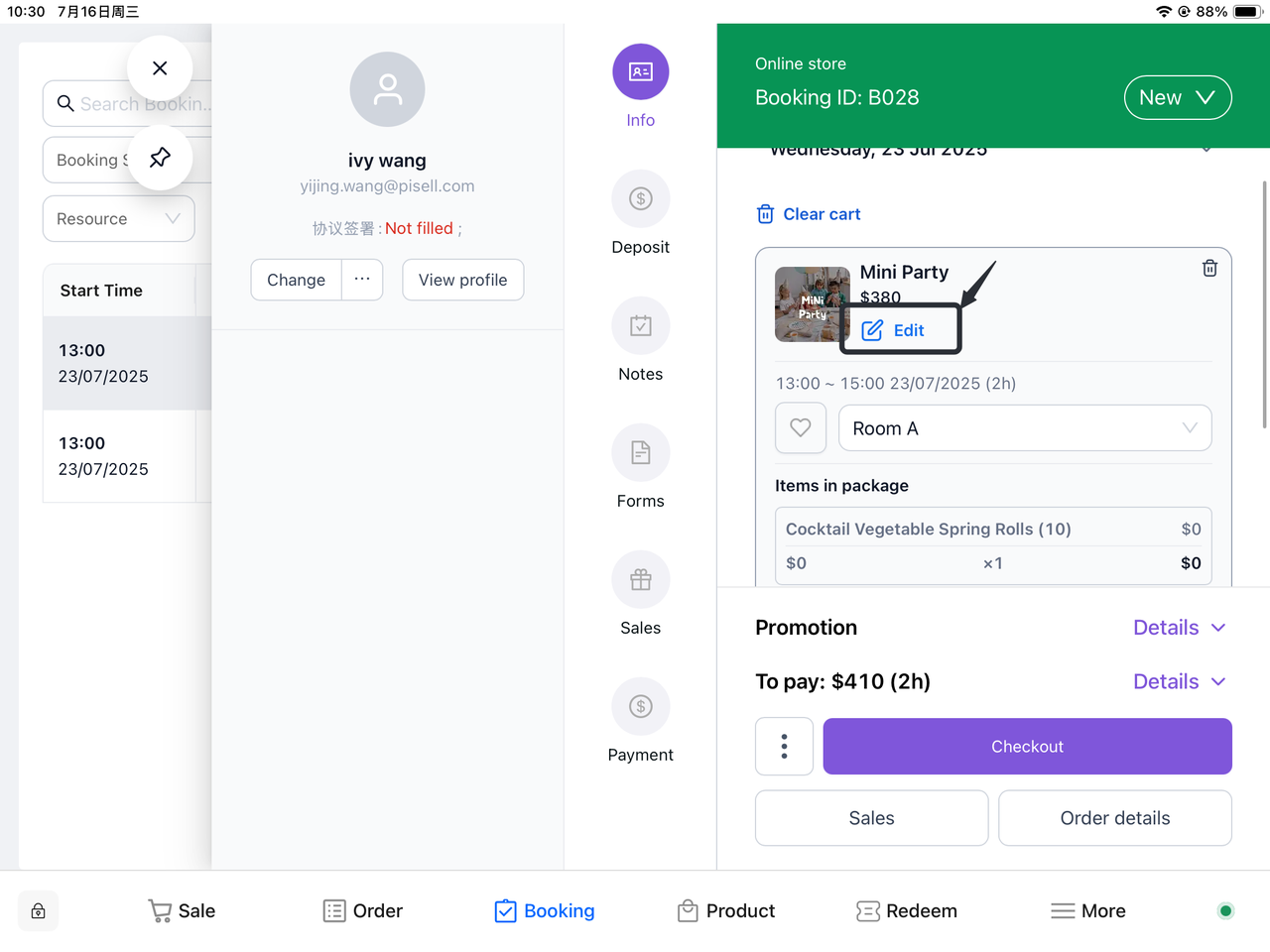
Task: Click the Mini Party thumbnail image
Action: point(811,304)
